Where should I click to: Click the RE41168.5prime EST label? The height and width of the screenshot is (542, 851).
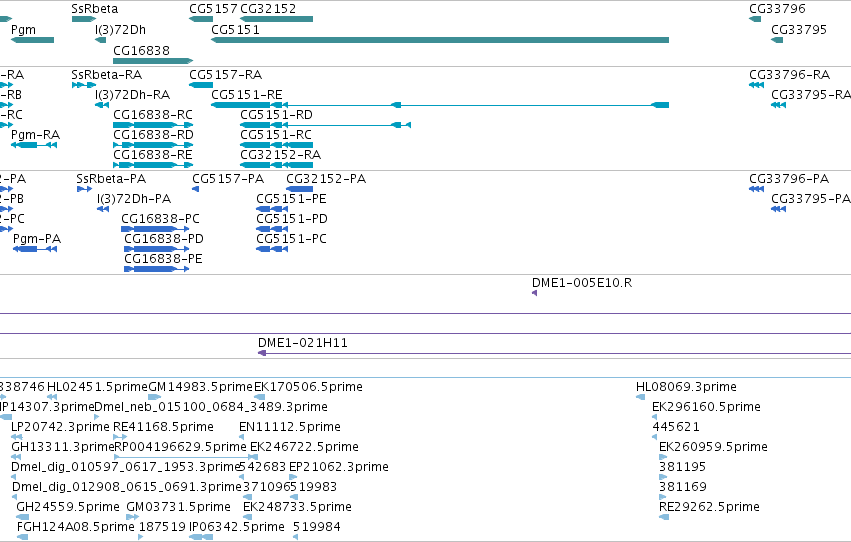[x=163, y=428]
